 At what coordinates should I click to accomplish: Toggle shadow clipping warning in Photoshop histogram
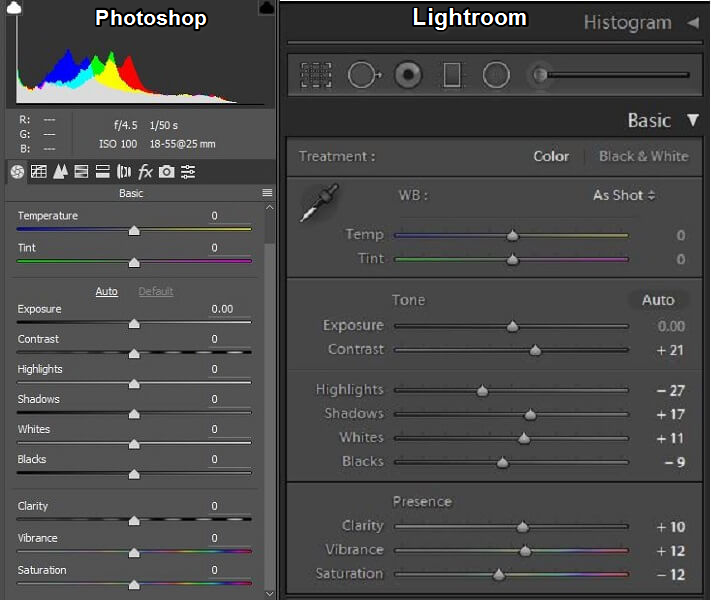(x=14, y=7)
